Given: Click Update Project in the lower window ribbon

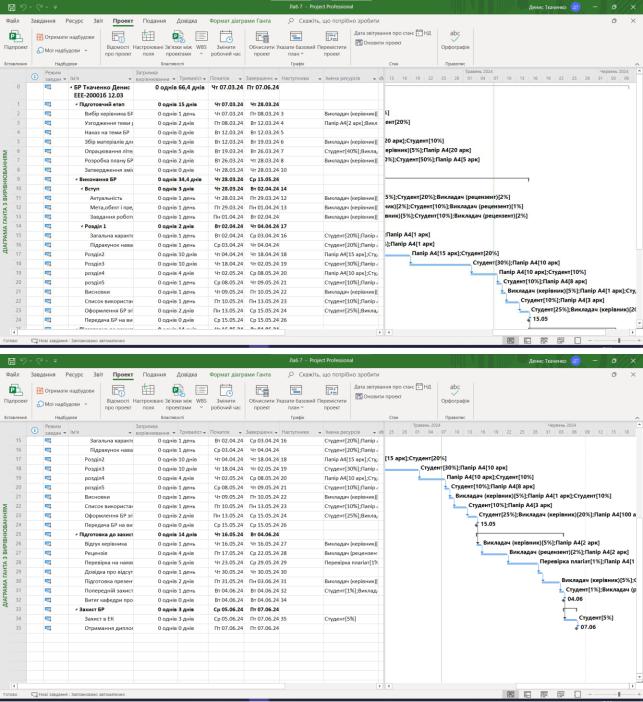Looking at the screenshot, I should tap(378, 397).
